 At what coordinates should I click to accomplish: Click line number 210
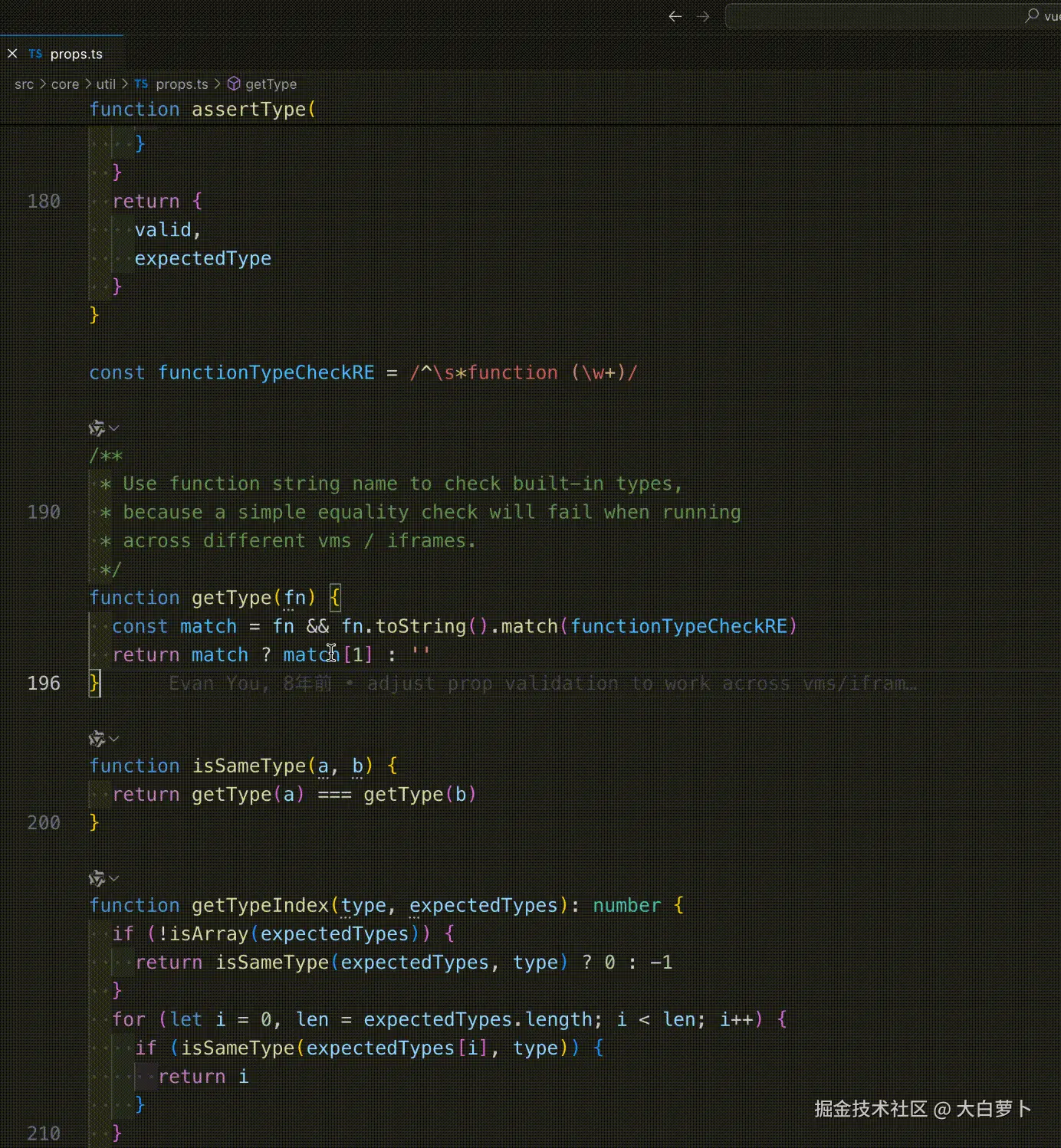[x=44, y=1133]
